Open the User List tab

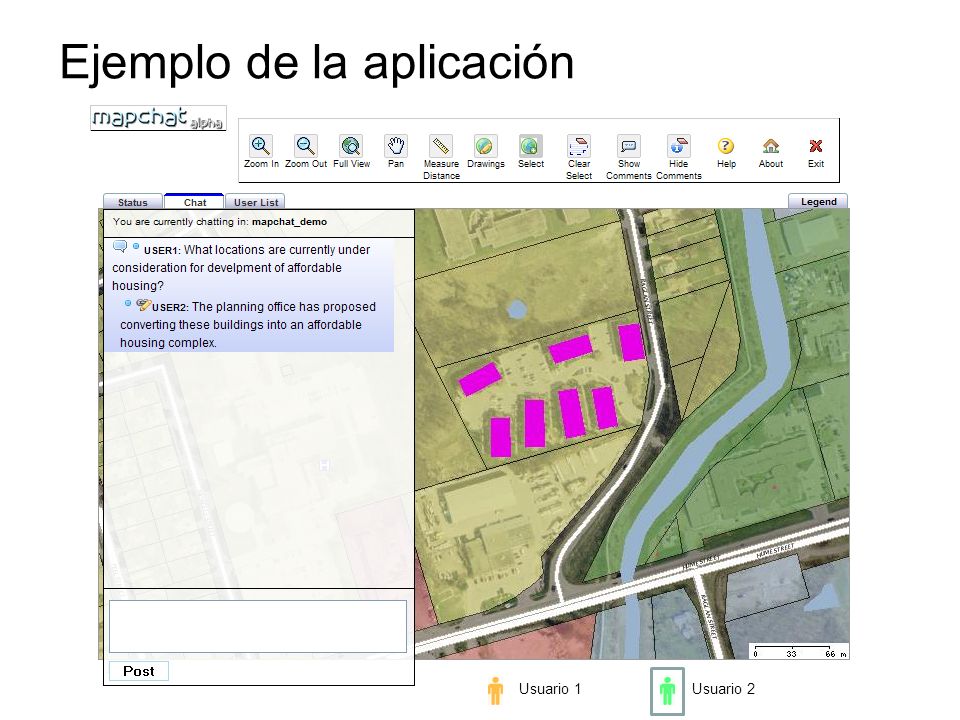(256, 202)
